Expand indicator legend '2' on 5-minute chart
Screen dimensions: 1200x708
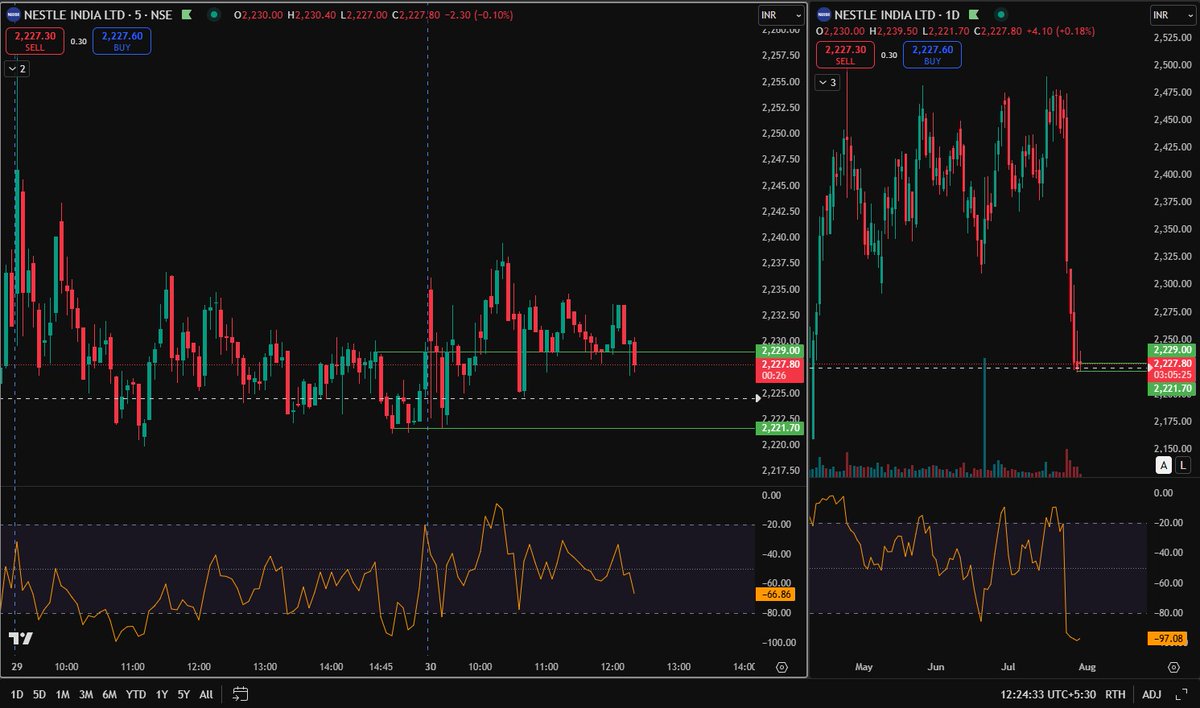click(x=16, y=69)
